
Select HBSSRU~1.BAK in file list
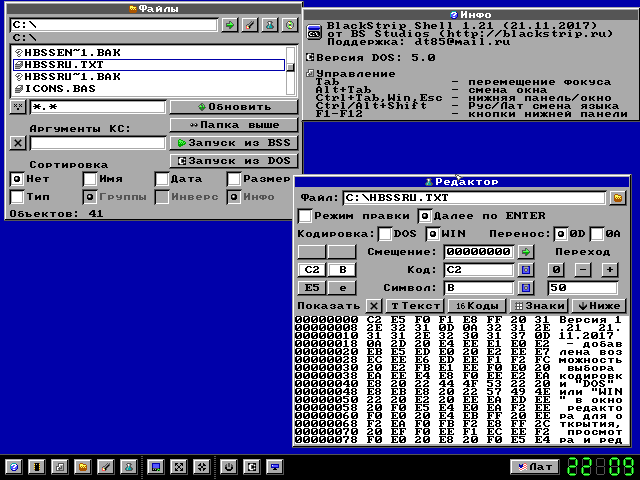coord(149,77)
